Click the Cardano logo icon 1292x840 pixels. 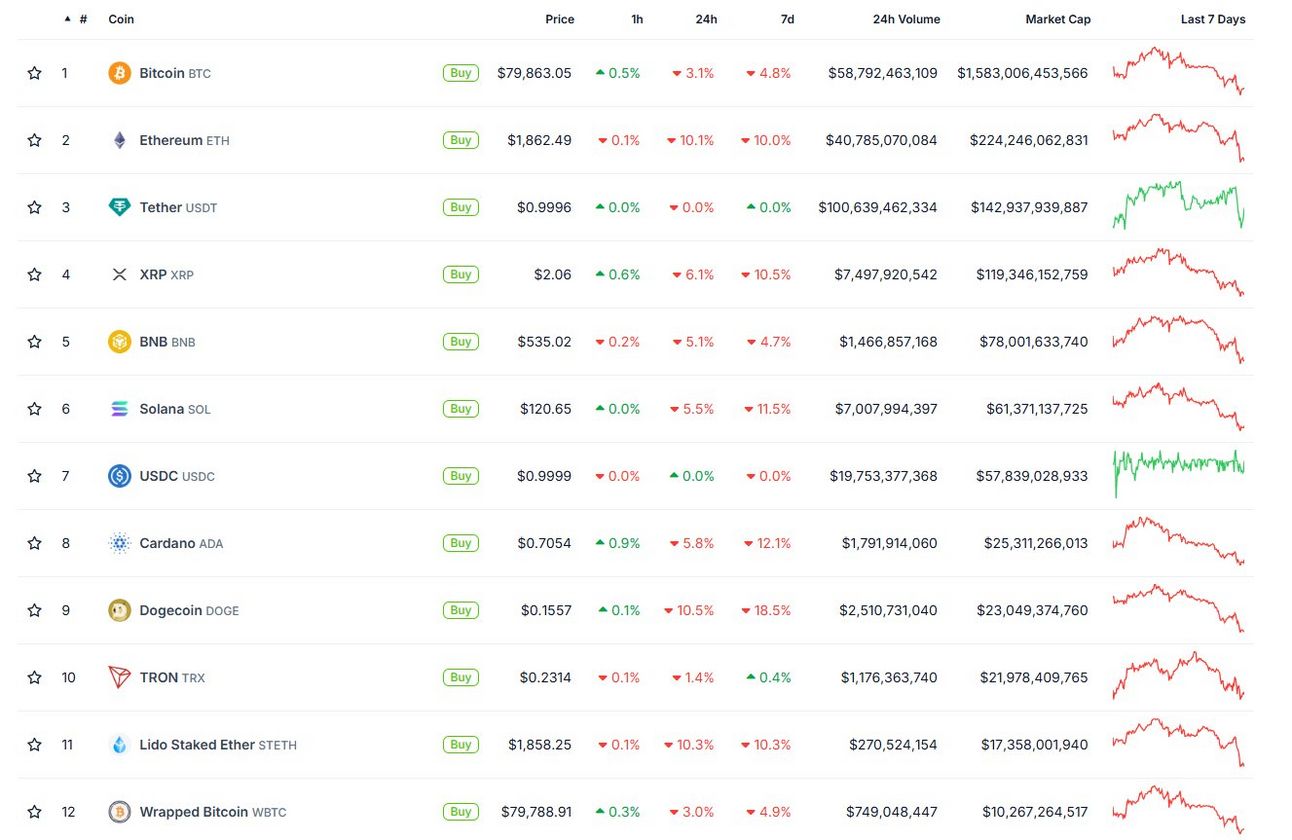(120, 543)
